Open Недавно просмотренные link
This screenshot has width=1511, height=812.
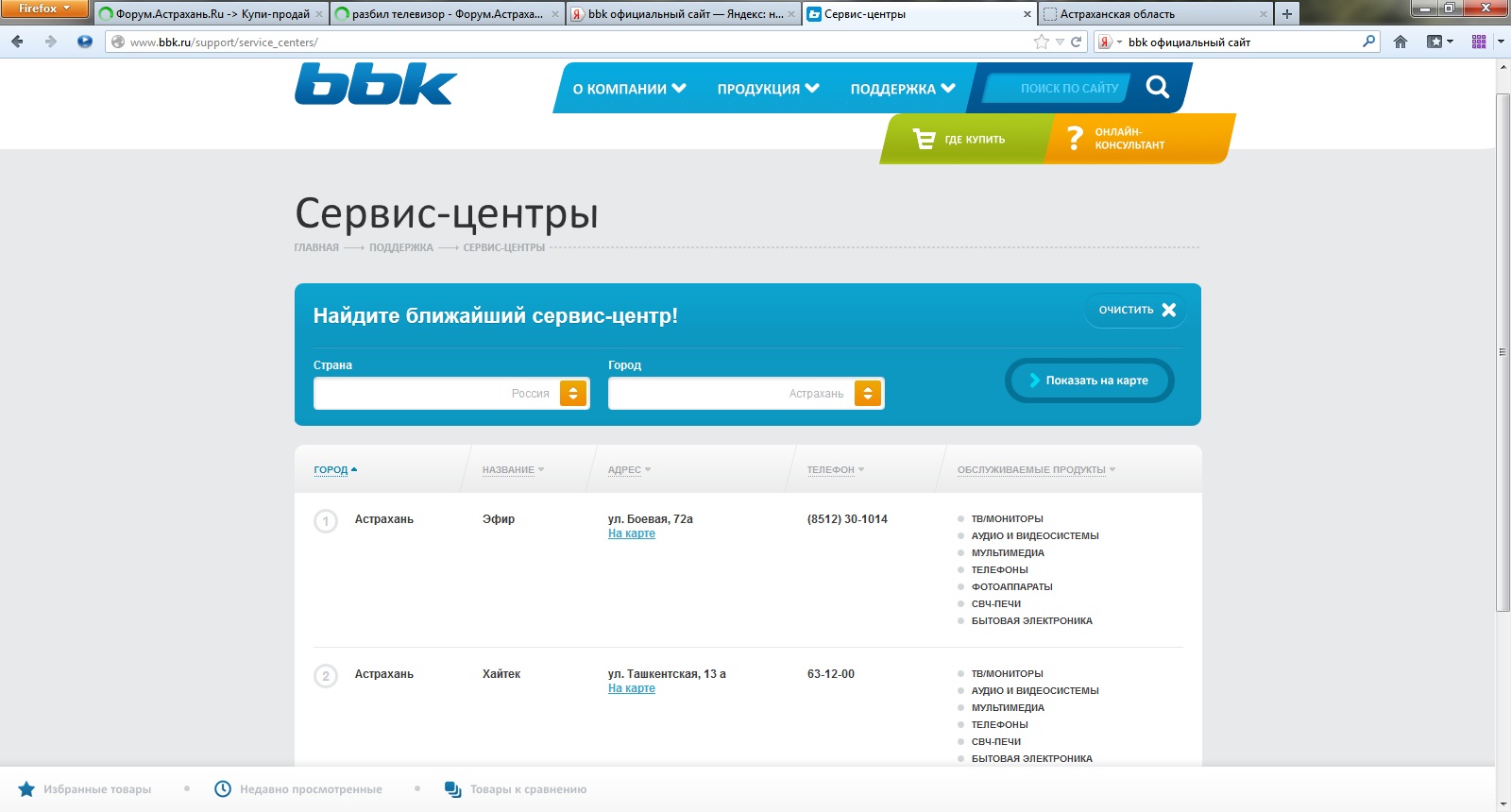click(311, 789)
